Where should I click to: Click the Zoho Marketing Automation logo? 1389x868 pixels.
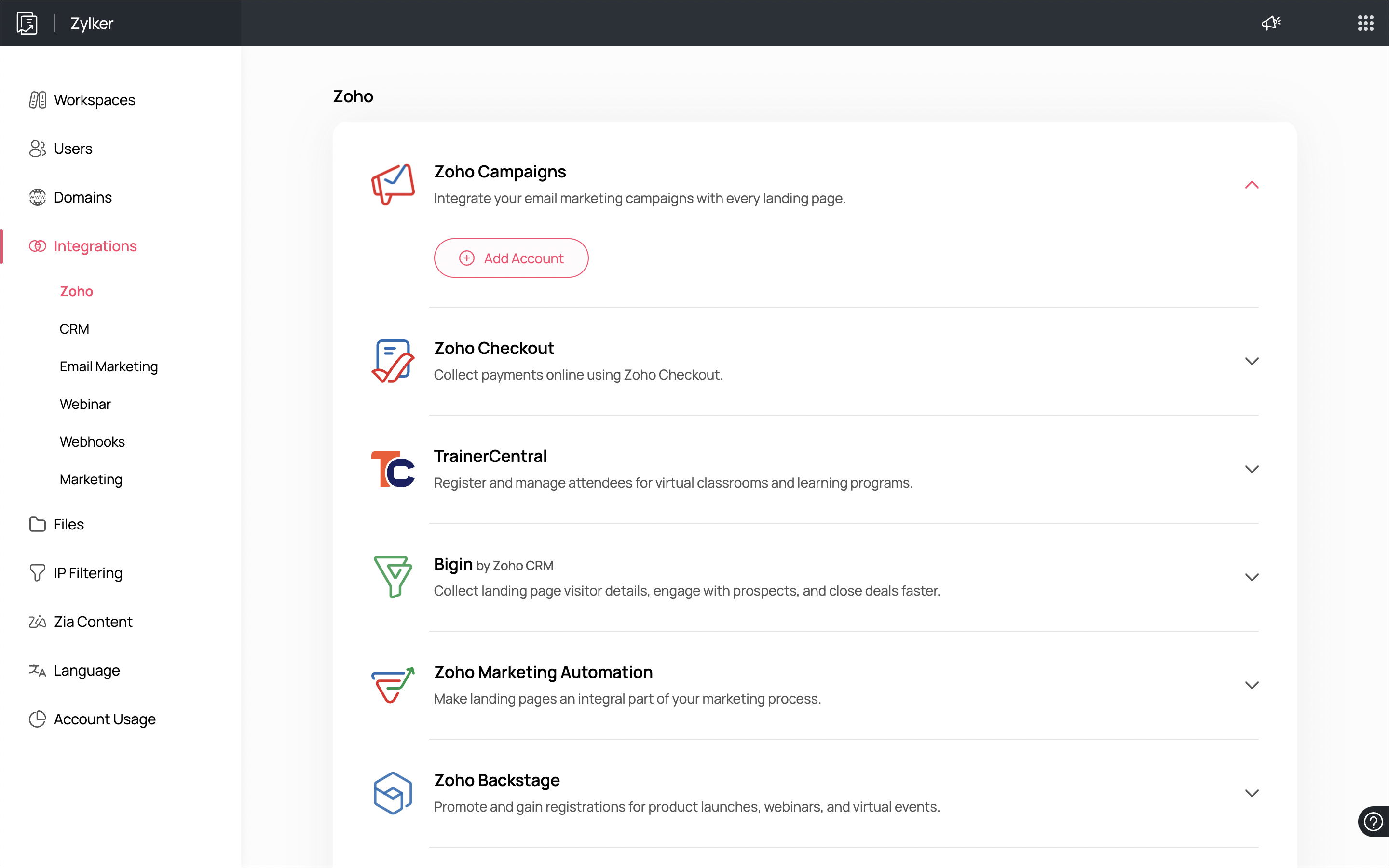(393, 685)
